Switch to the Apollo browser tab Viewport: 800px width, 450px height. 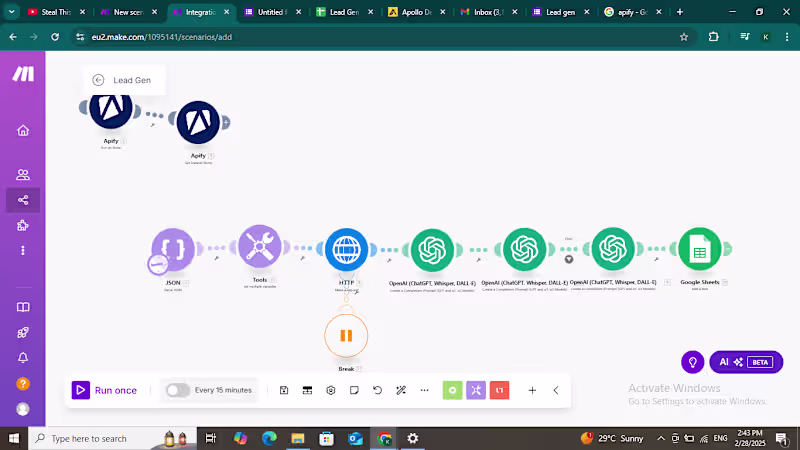417,12
